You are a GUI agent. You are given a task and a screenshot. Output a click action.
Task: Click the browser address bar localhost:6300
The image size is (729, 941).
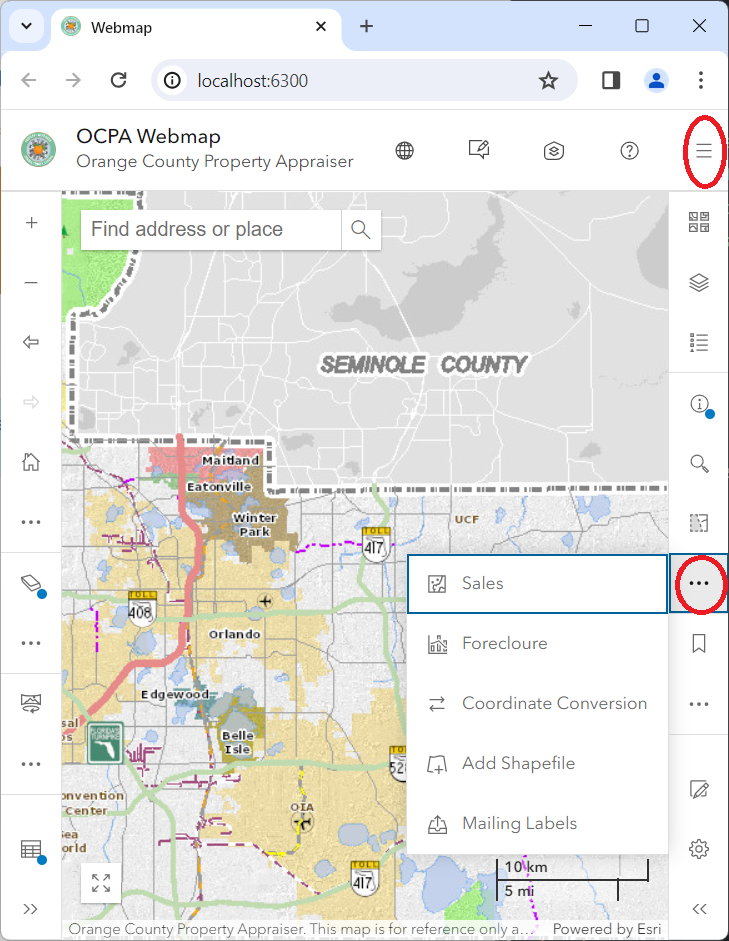pos(366,80)
